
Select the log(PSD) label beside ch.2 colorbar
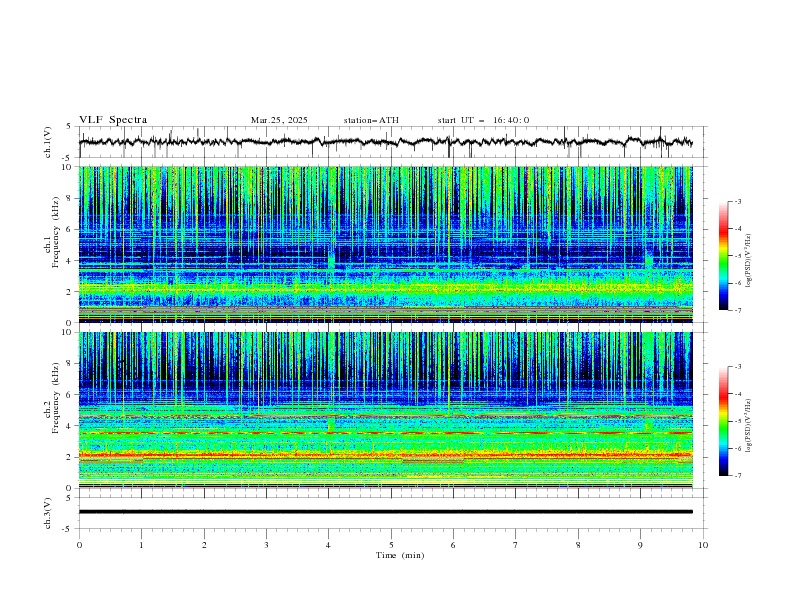(x=749, y=426)
